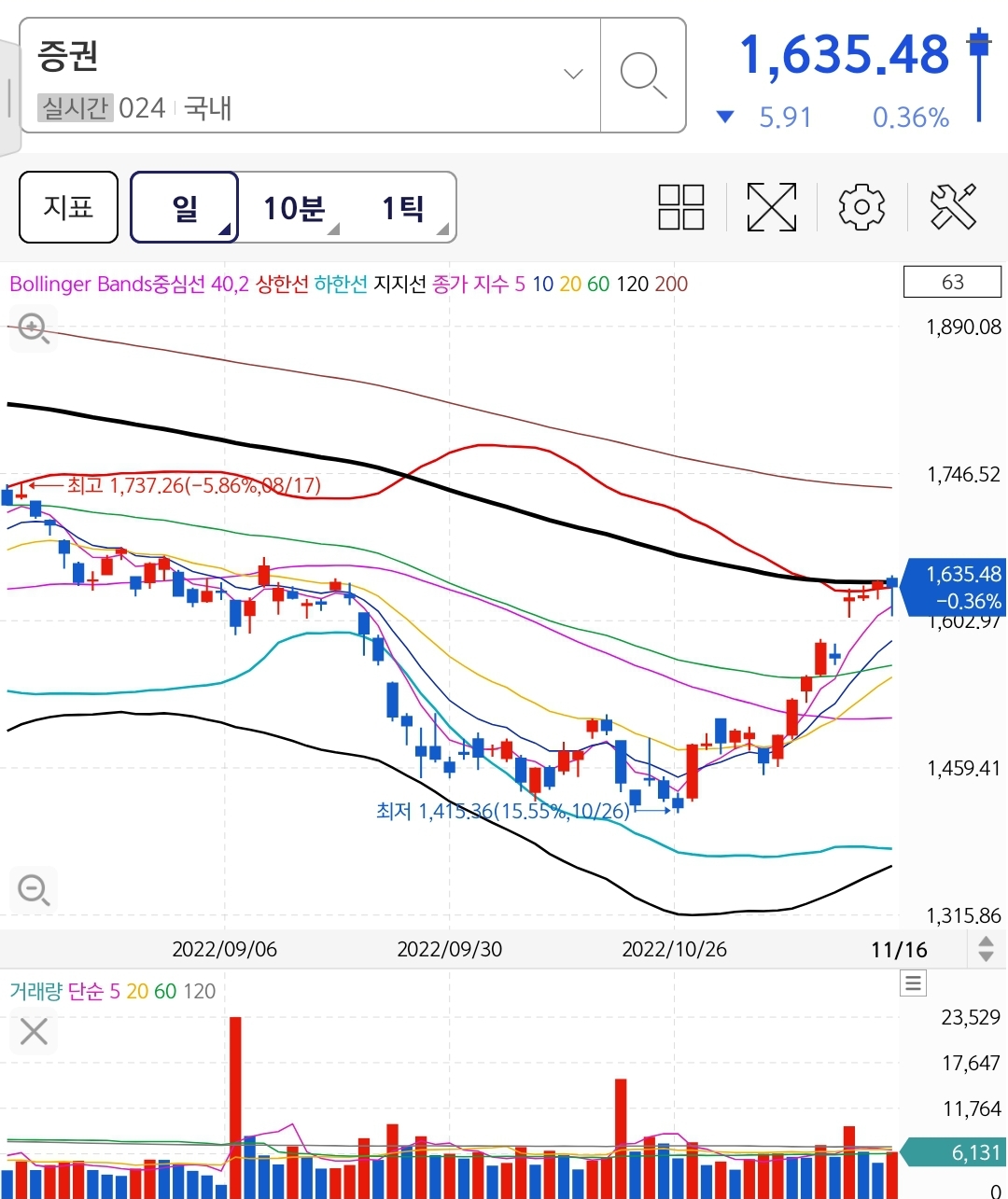Open the 10분 interval submenu corner arrow
The width and height of the screenshot is (1008, 1199).
(x=334, y=230)
